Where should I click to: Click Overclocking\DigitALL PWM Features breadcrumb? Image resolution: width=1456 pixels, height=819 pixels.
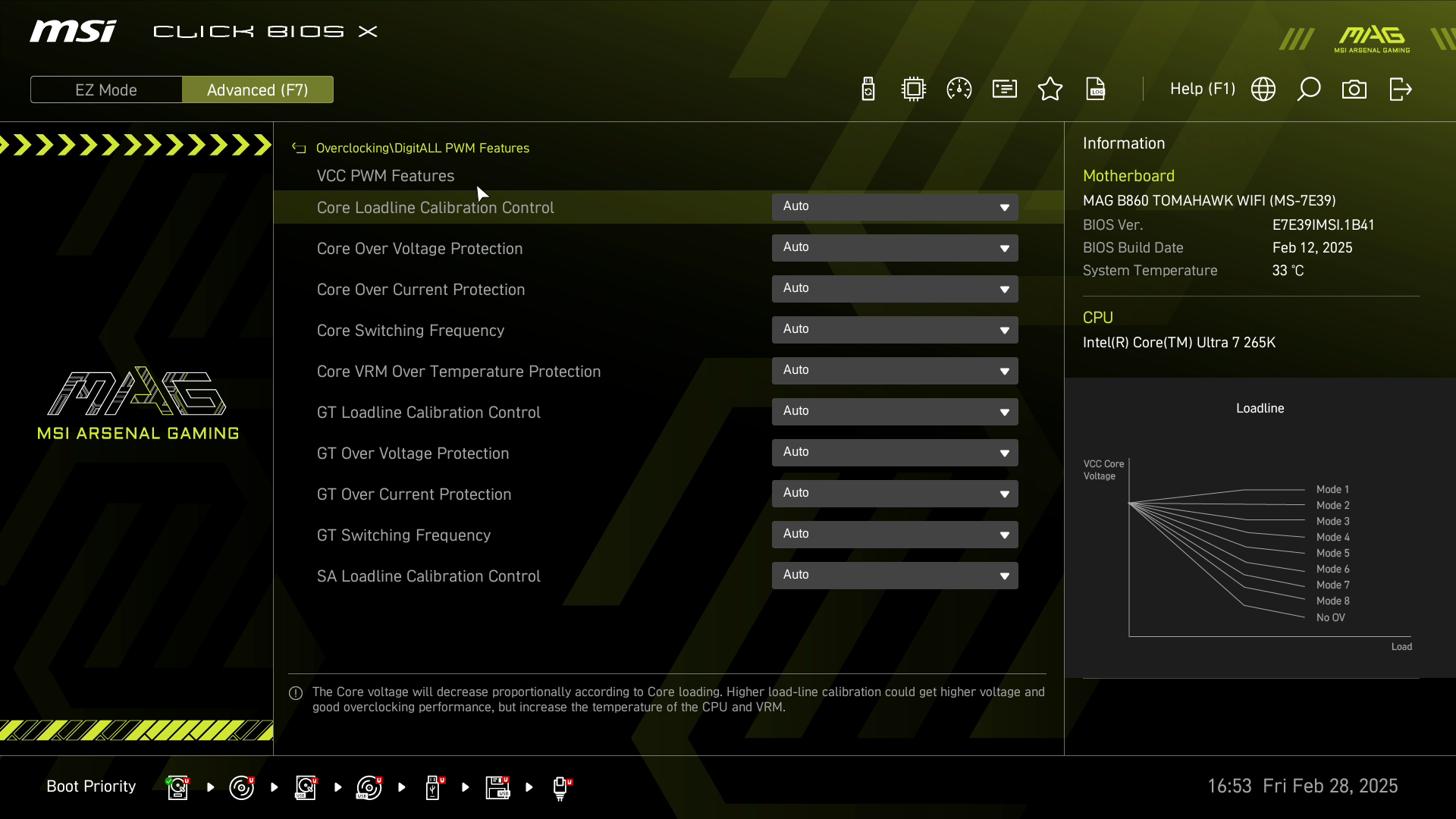(422, 149)
